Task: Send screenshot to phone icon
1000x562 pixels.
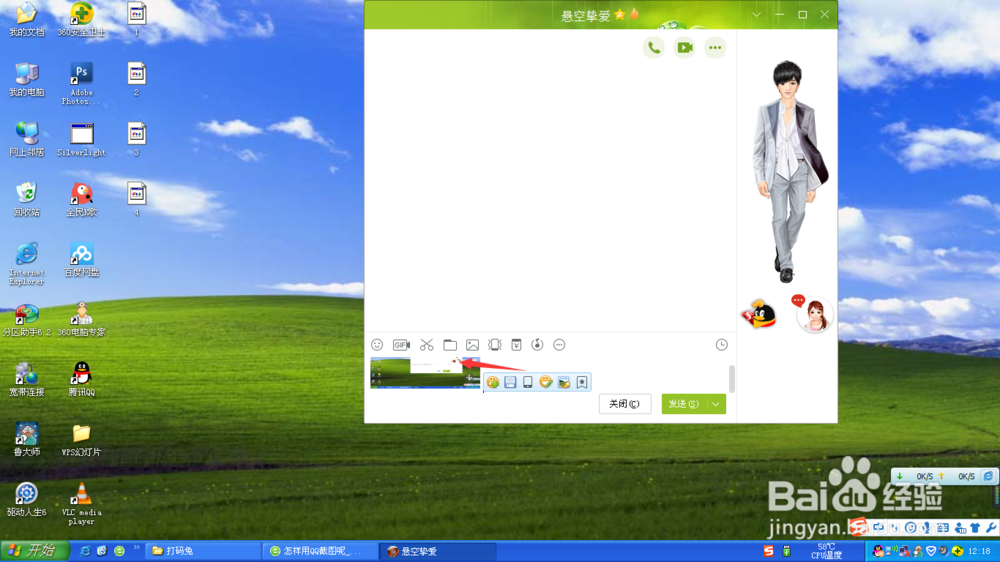Action: click(527, 382)
